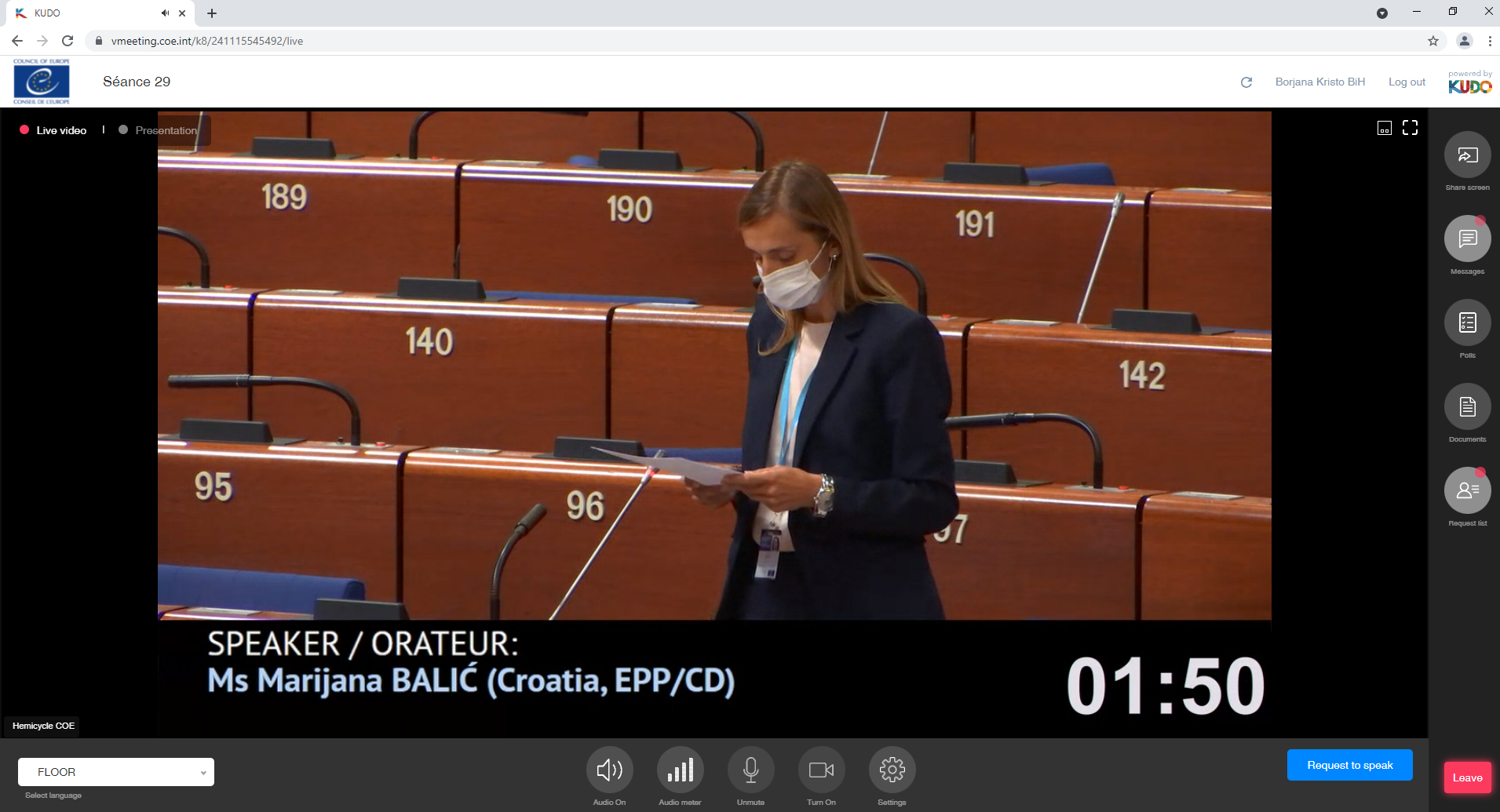Open the Messages chat icon
The height and width of the screenshot is (812, 1500).
(x=1467, y=239)
